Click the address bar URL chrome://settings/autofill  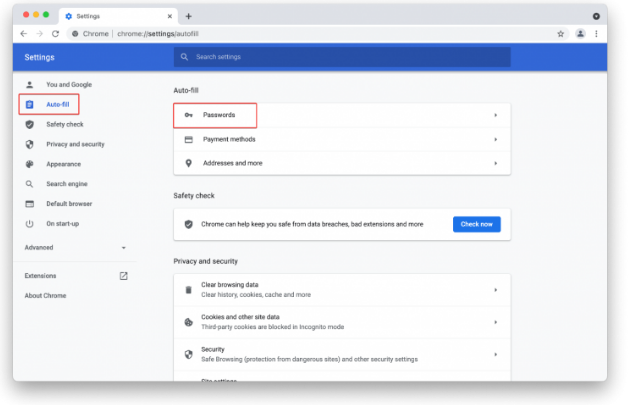[x=158, y=34]
